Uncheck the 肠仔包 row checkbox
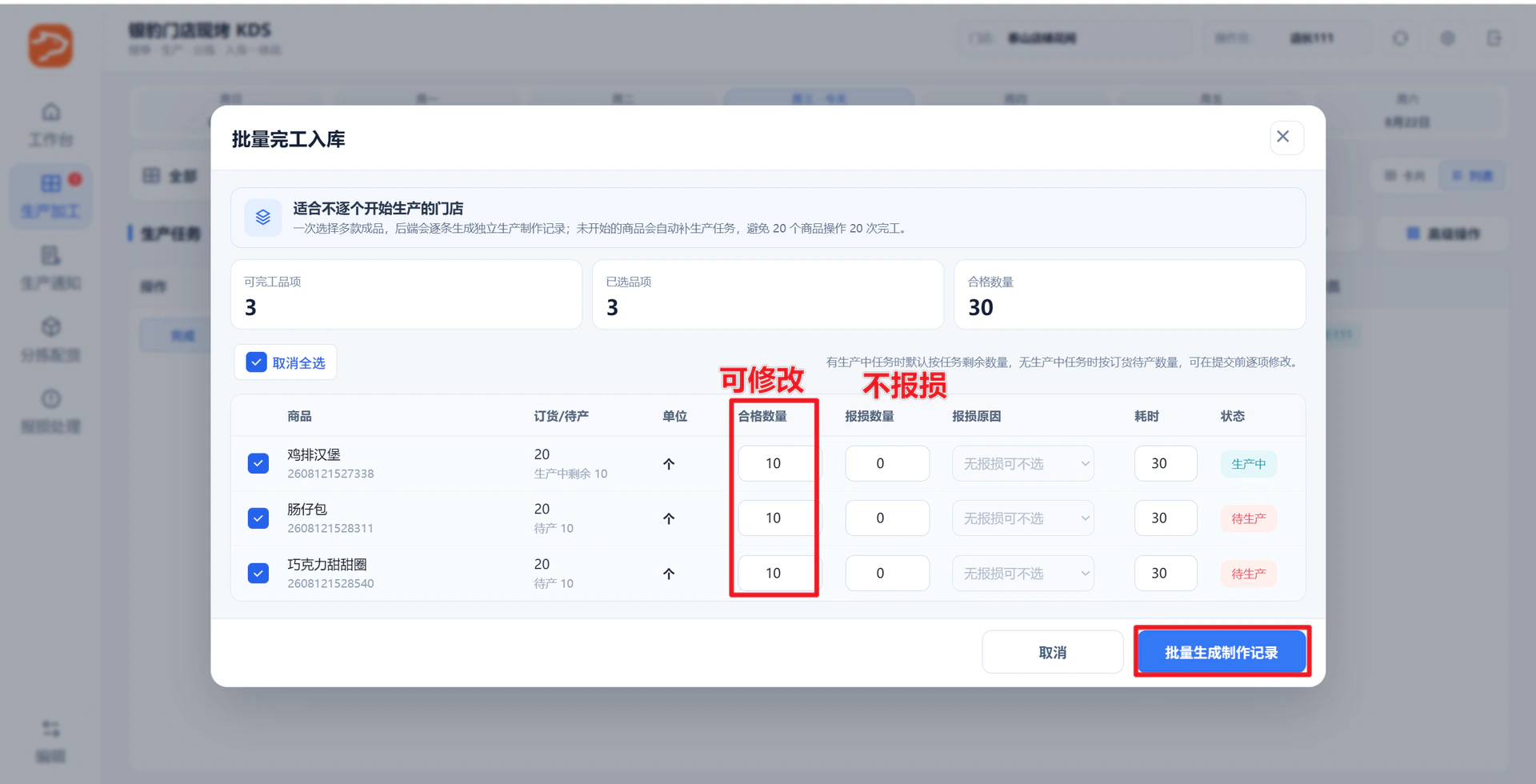 [x=258, y=518]
